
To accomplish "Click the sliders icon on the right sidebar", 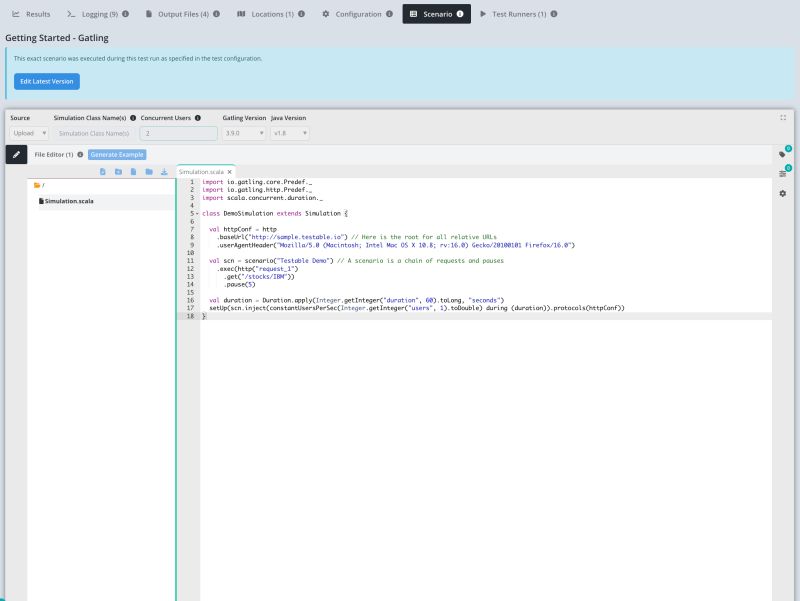I will 782,174.
